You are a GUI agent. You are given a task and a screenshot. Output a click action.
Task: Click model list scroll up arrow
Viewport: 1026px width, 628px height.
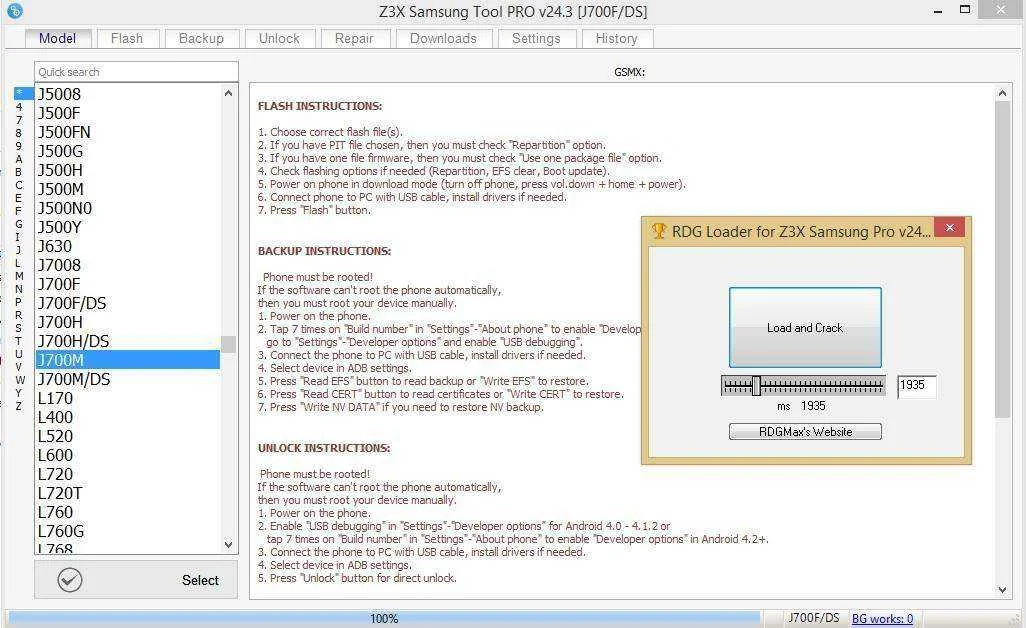point(228,93)
